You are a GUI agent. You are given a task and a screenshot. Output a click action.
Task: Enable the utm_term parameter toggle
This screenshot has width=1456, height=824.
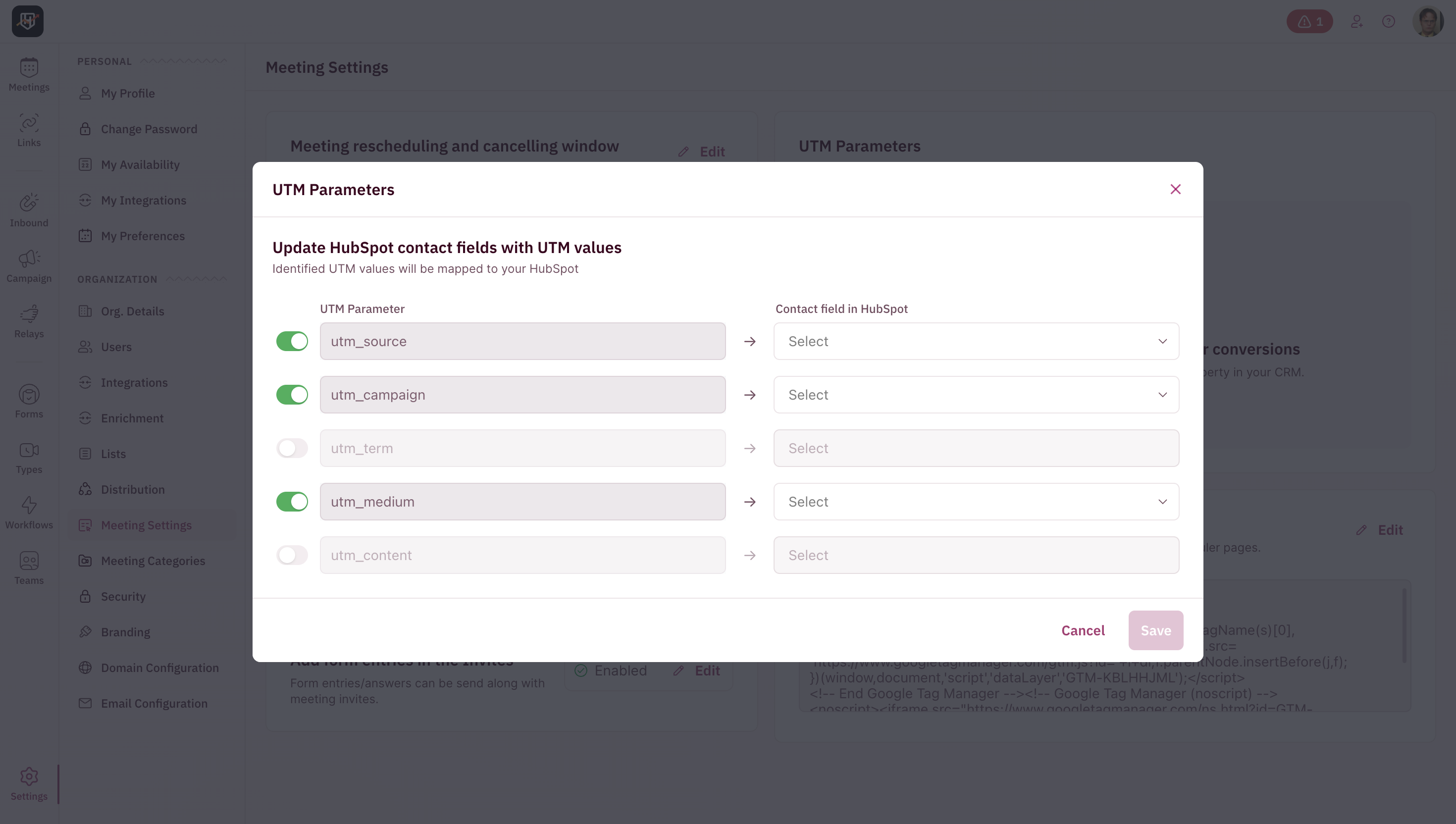292,448
